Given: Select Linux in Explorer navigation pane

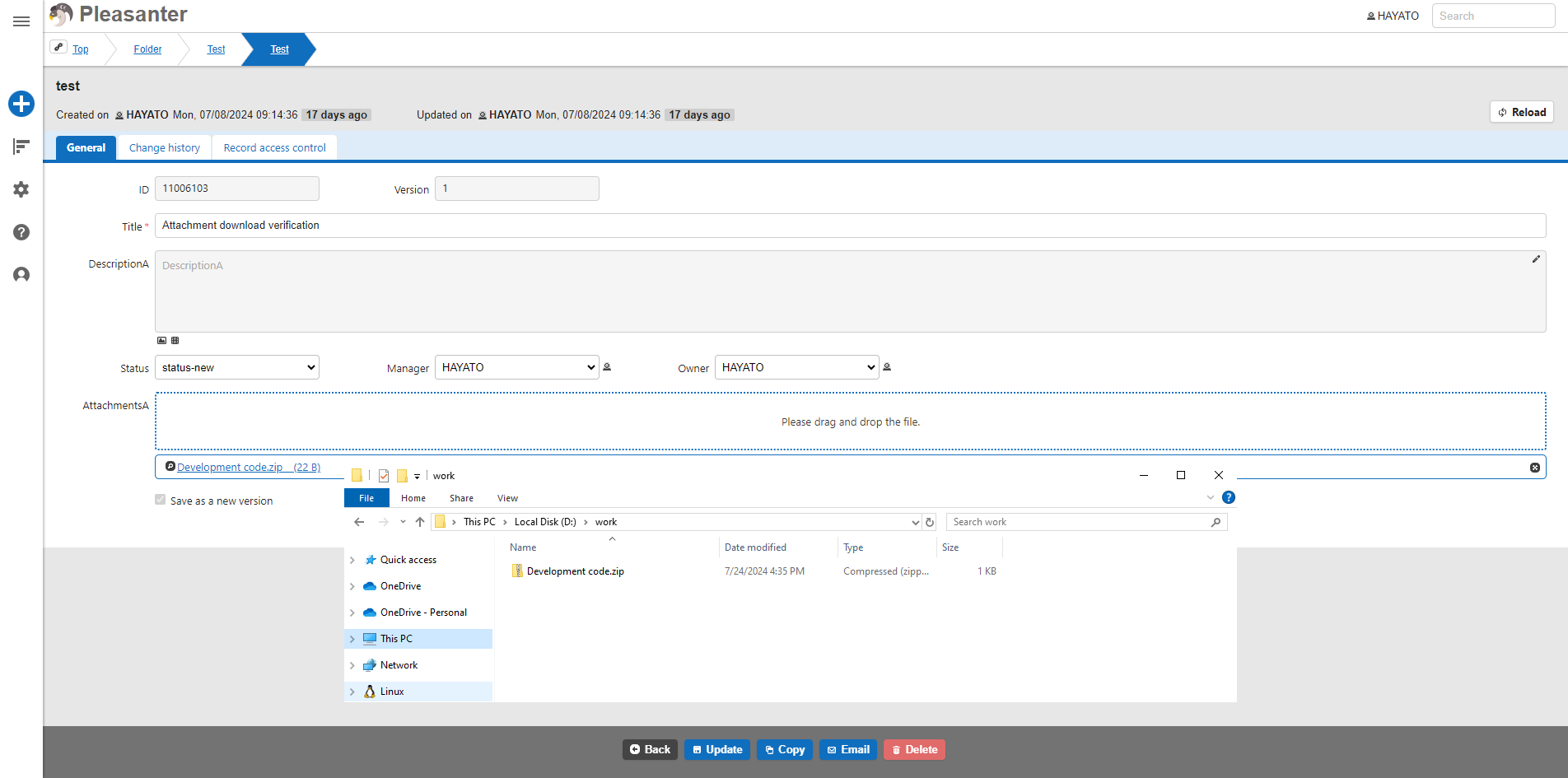Looking at the screenshot, I should [x=392, y=692].
